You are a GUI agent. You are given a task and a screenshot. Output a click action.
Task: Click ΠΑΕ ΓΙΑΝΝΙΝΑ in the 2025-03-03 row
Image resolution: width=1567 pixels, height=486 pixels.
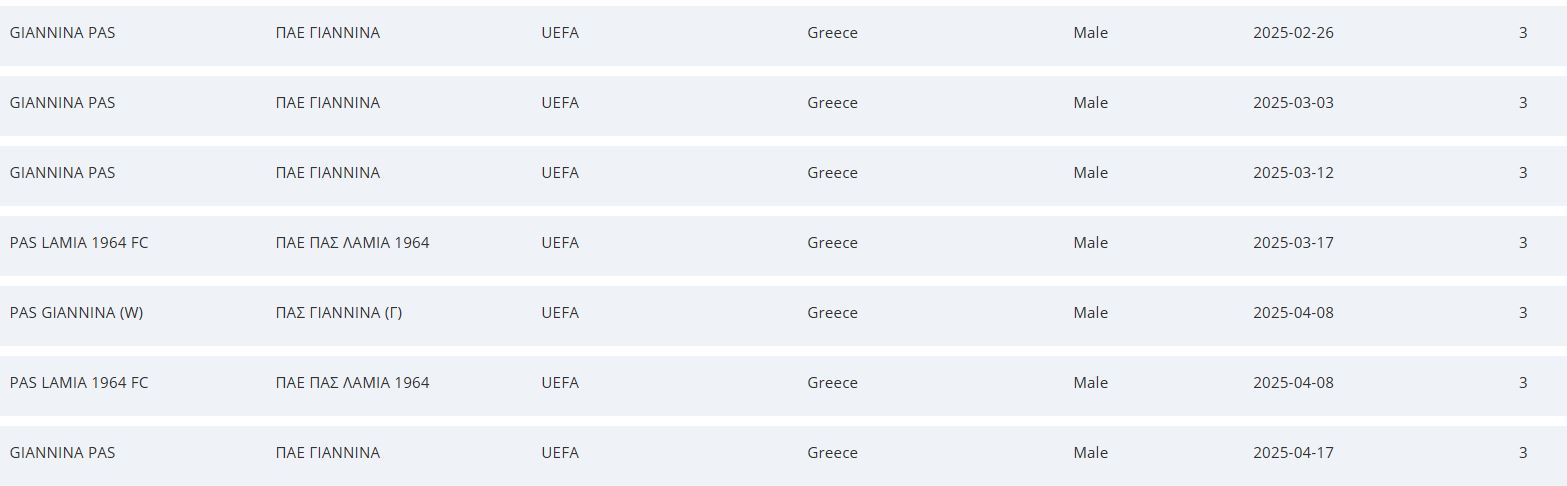(x=328, y=102)
